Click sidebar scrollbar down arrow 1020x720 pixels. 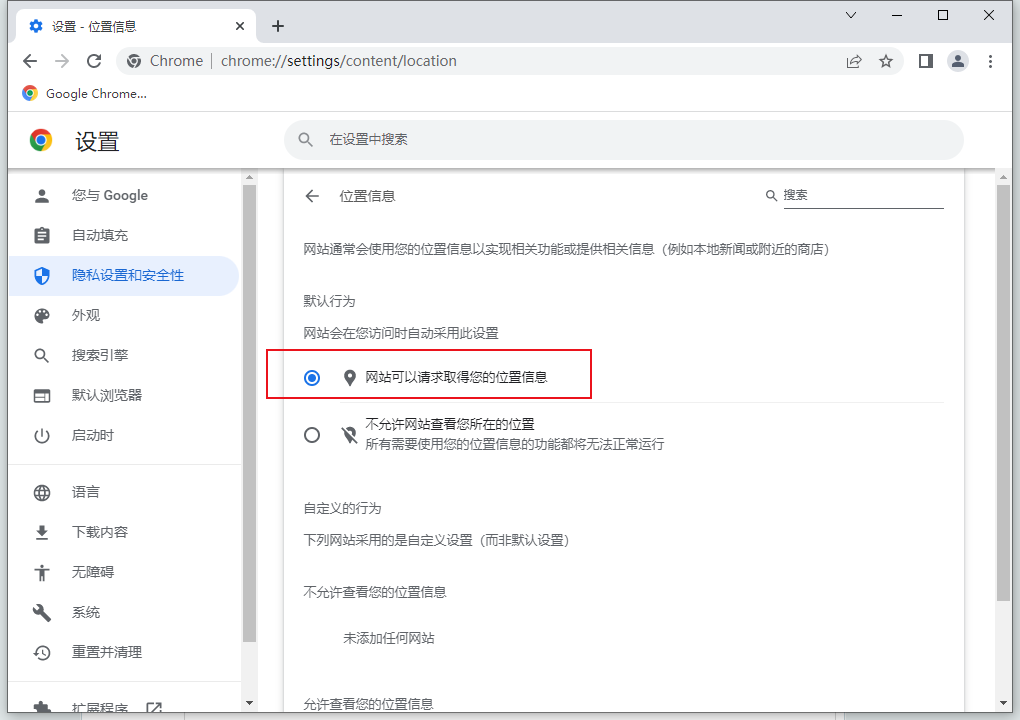(249, 703)
